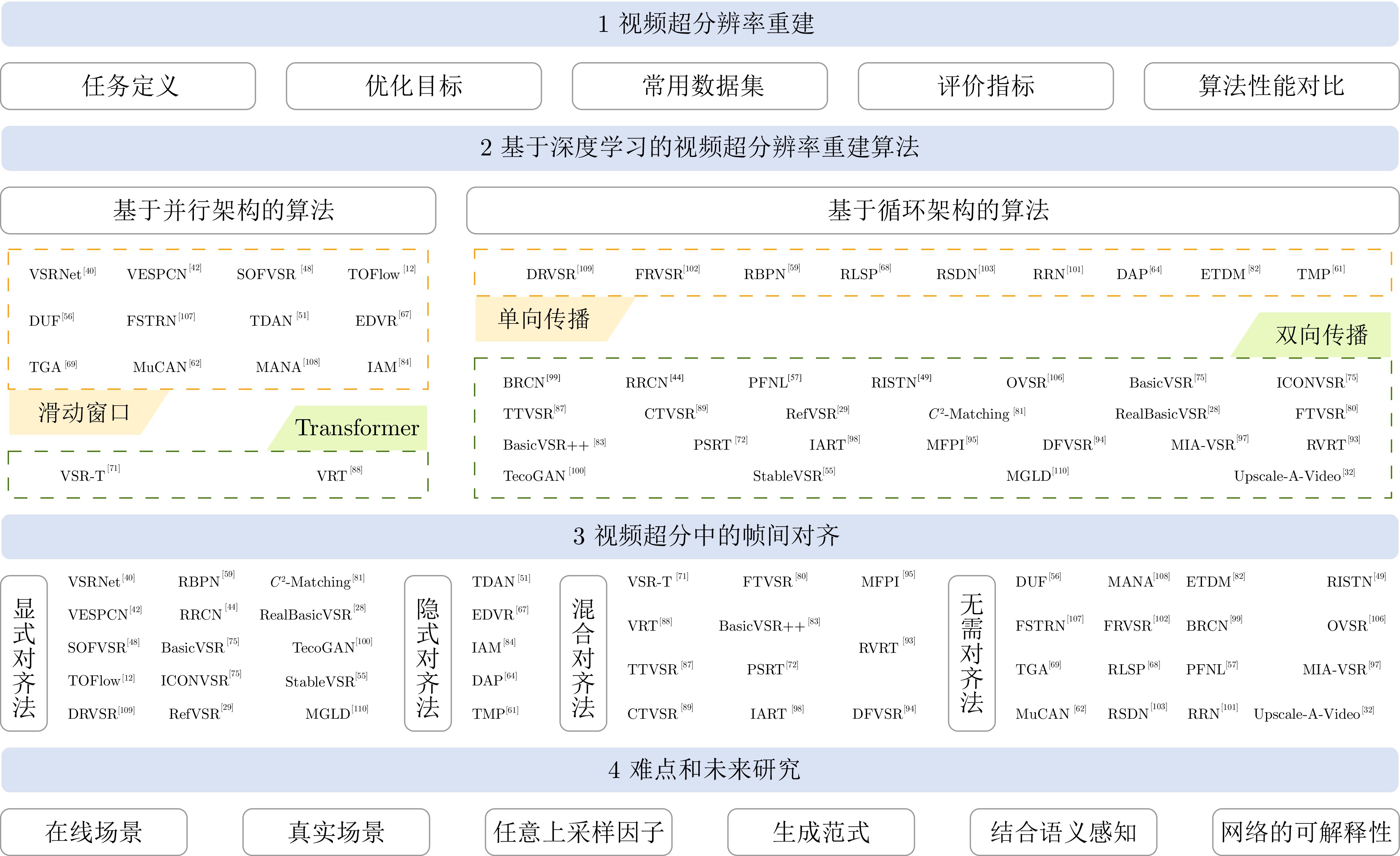This screenshot has height=856, width=1400.
Task: Click TMP in the unidirectional group
Action: (x=1320, y=273)
